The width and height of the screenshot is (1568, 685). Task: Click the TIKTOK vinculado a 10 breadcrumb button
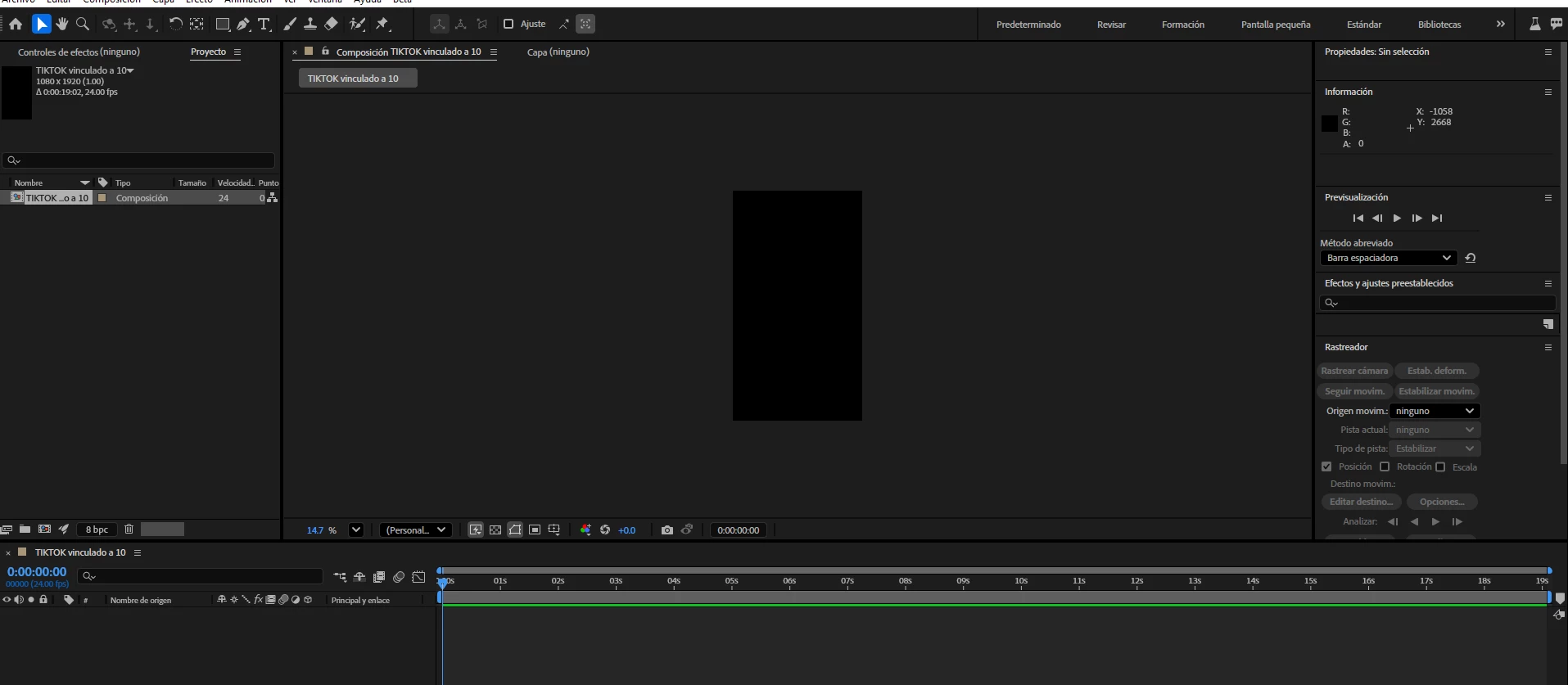(x=358, y=79)
